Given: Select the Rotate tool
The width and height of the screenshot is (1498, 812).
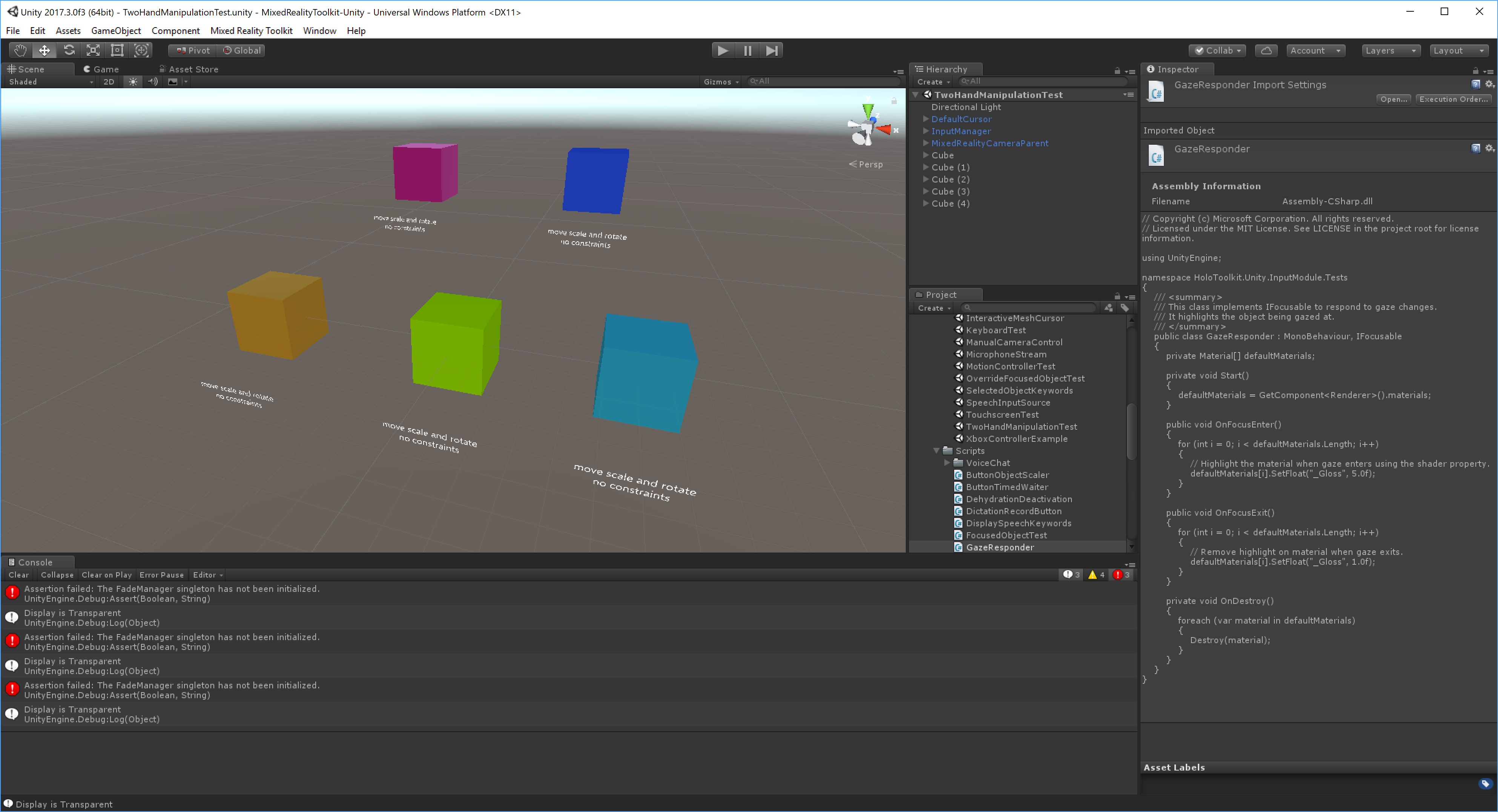Looking at the screenshot, I should (69, 51).
